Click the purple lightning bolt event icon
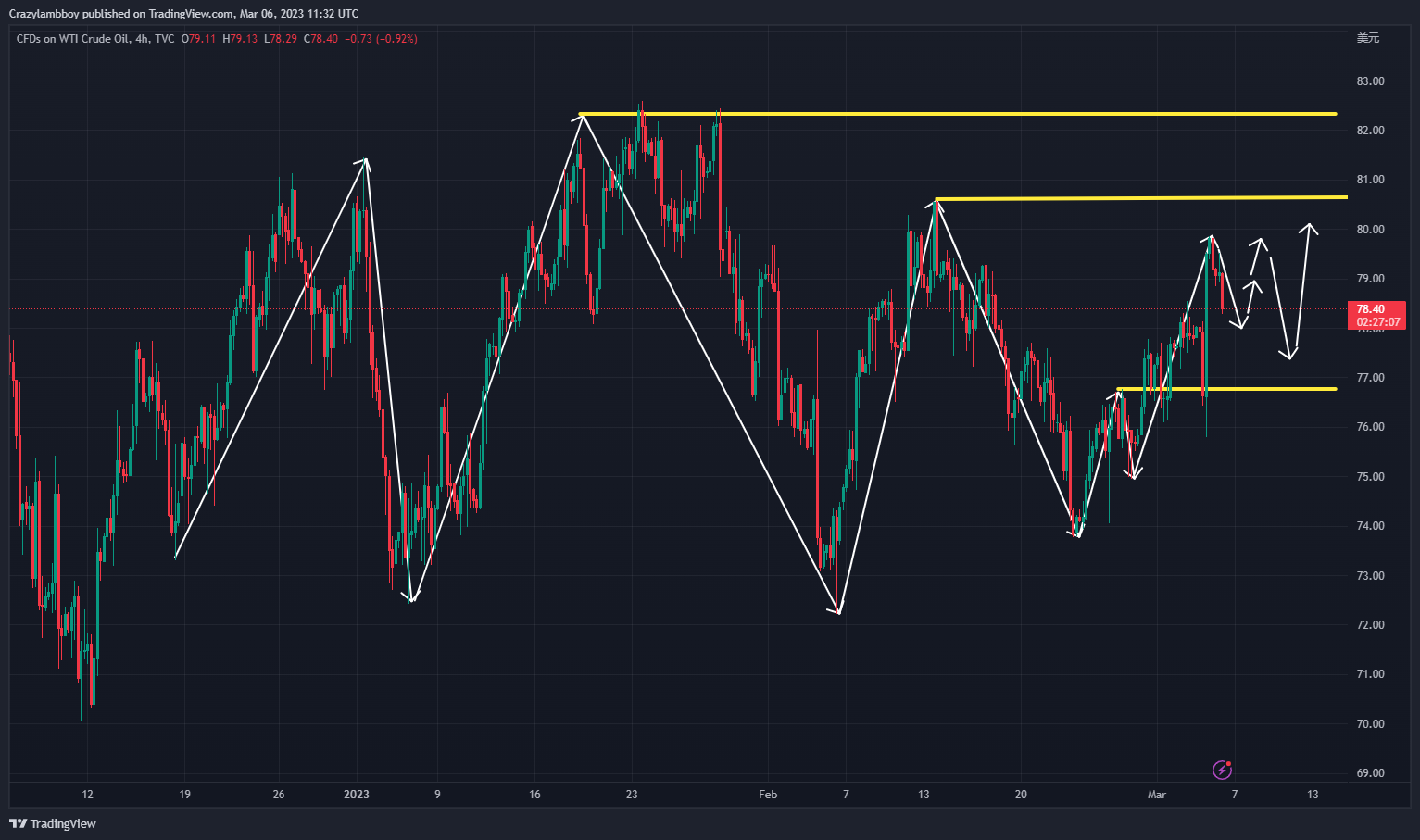 pyautogui.click(x=1223, y=770)
